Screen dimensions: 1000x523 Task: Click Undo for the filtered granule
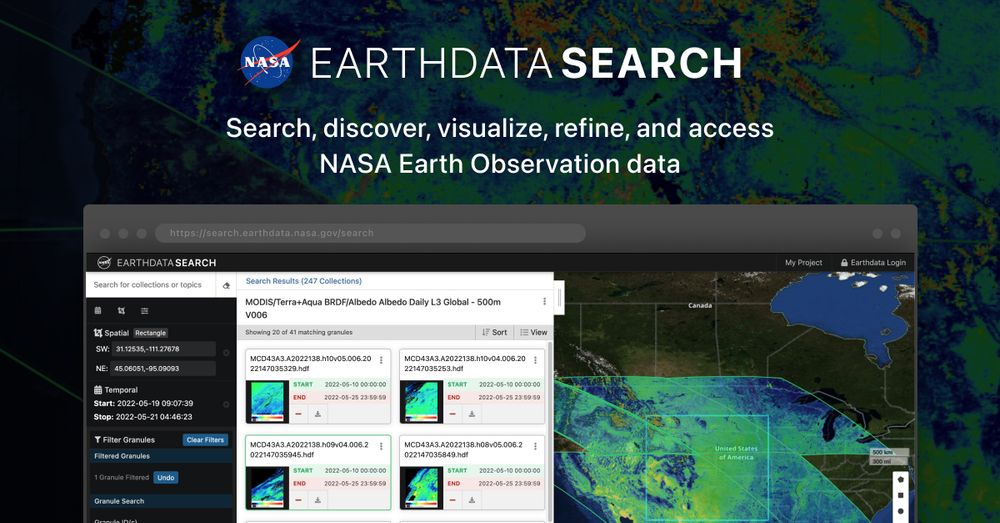click(166, 478)
